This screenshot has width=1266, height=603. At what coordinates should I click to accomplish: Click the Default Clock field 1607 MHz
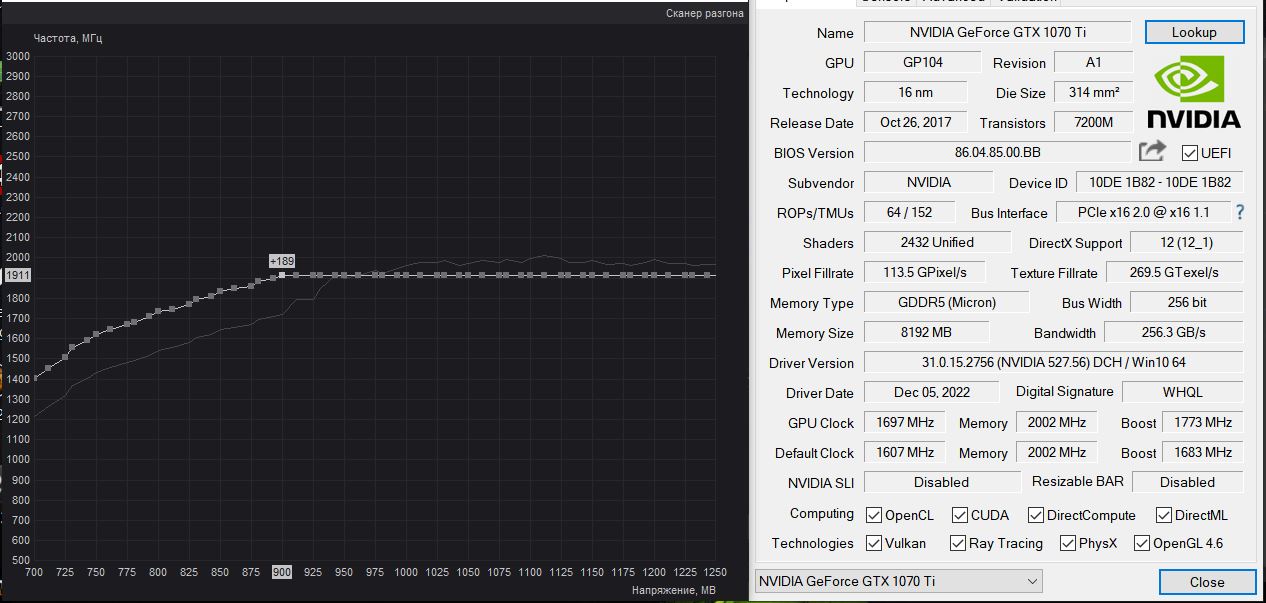tap(905, 452)
